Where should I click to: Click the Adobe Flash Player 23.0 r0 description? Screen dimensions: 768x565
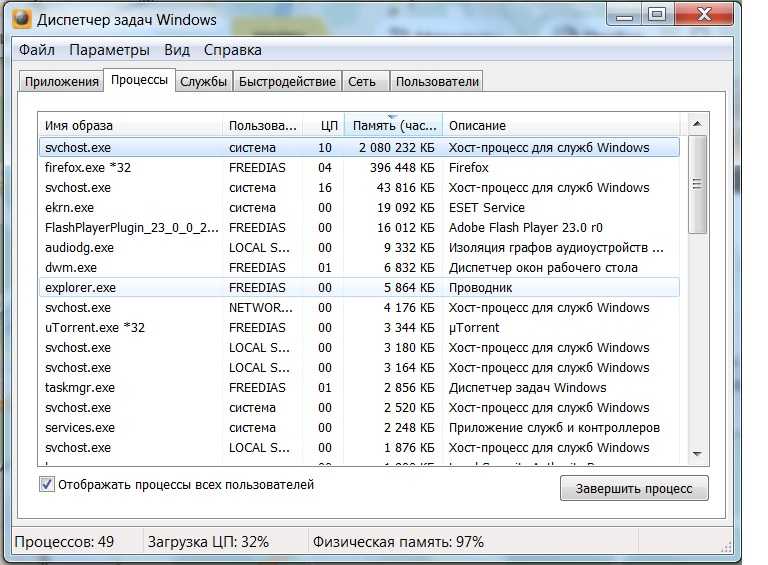(x=526, y=228)
